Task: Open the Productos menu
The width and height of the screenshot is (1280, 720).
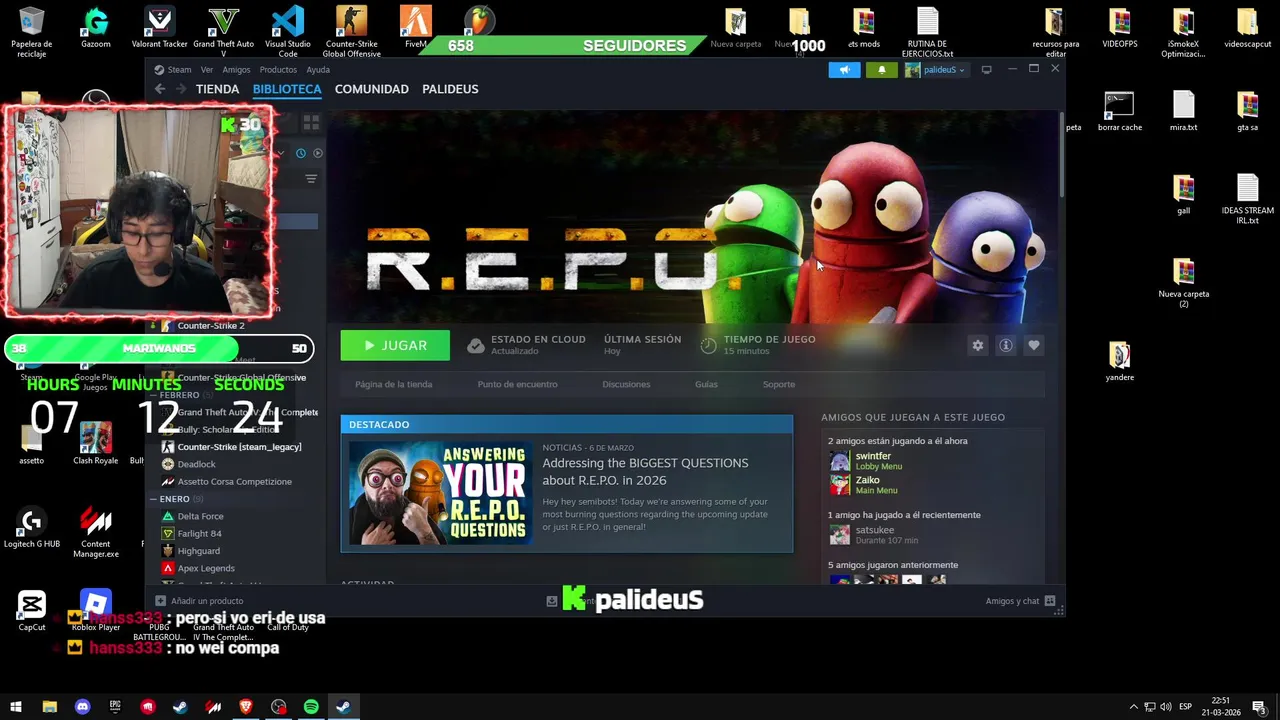Action: coord(278,70)
